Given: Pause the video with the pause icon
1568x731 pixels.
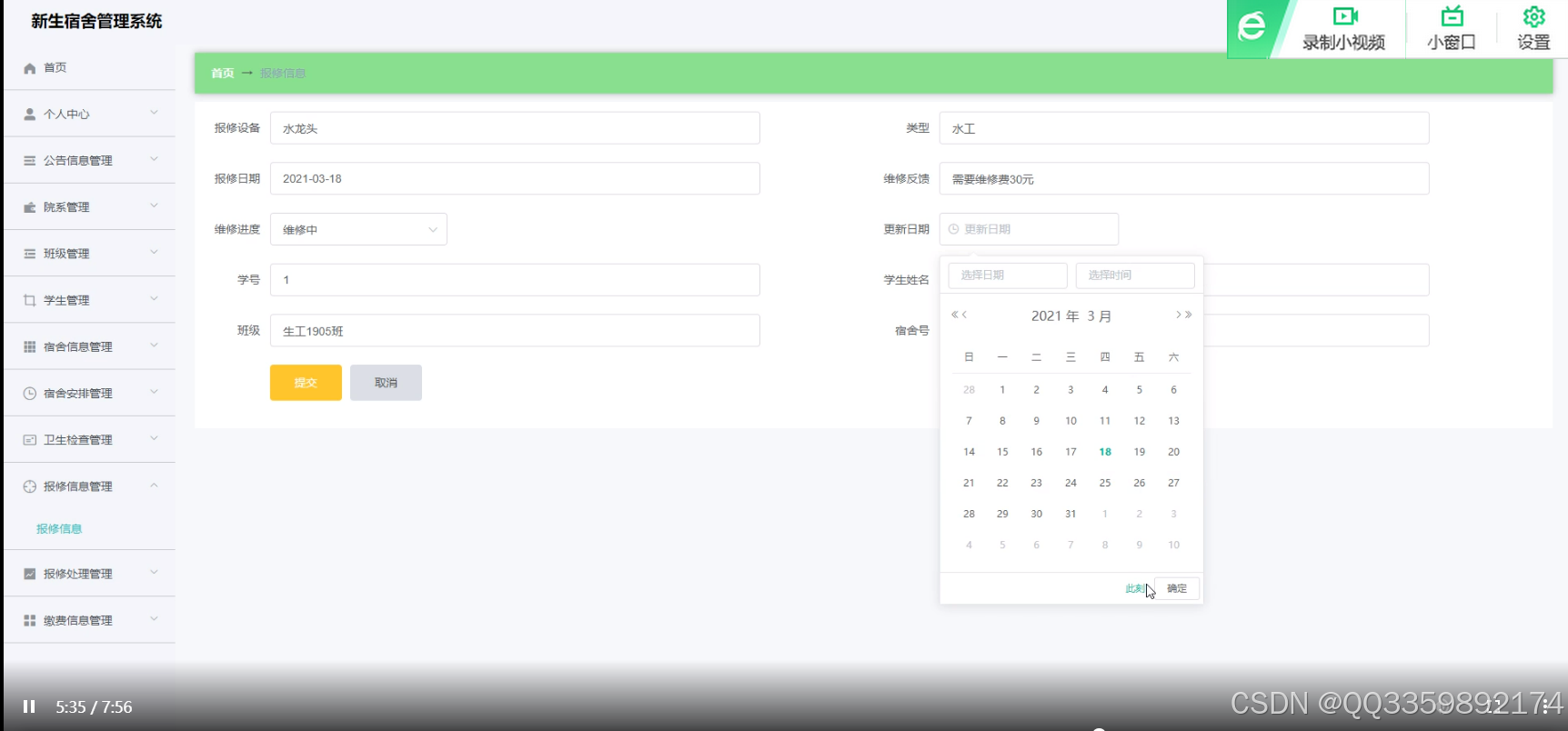Looking at the screenshot, I should pyautogui.click(x=29, y=706).
